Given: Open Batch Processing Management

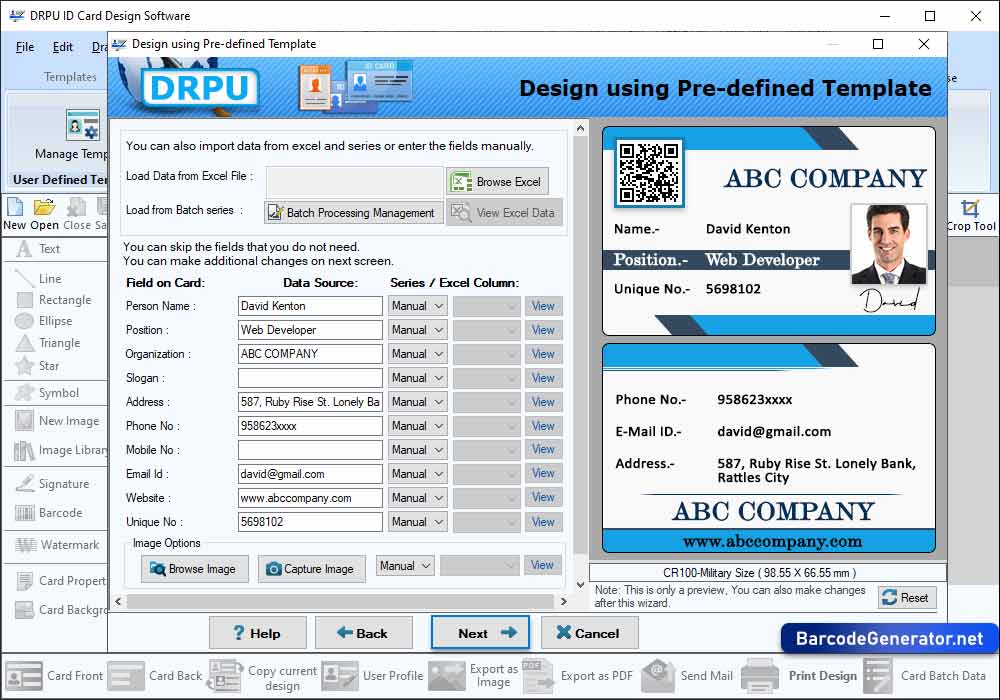Looking at the screenshot, I should [x=353, y=212].
